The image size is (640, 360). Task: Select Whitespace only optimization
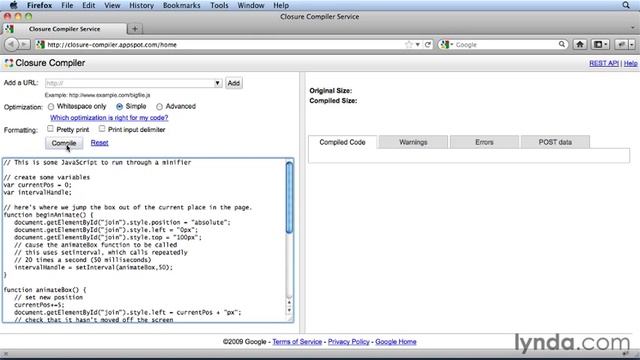click(51, 107)
